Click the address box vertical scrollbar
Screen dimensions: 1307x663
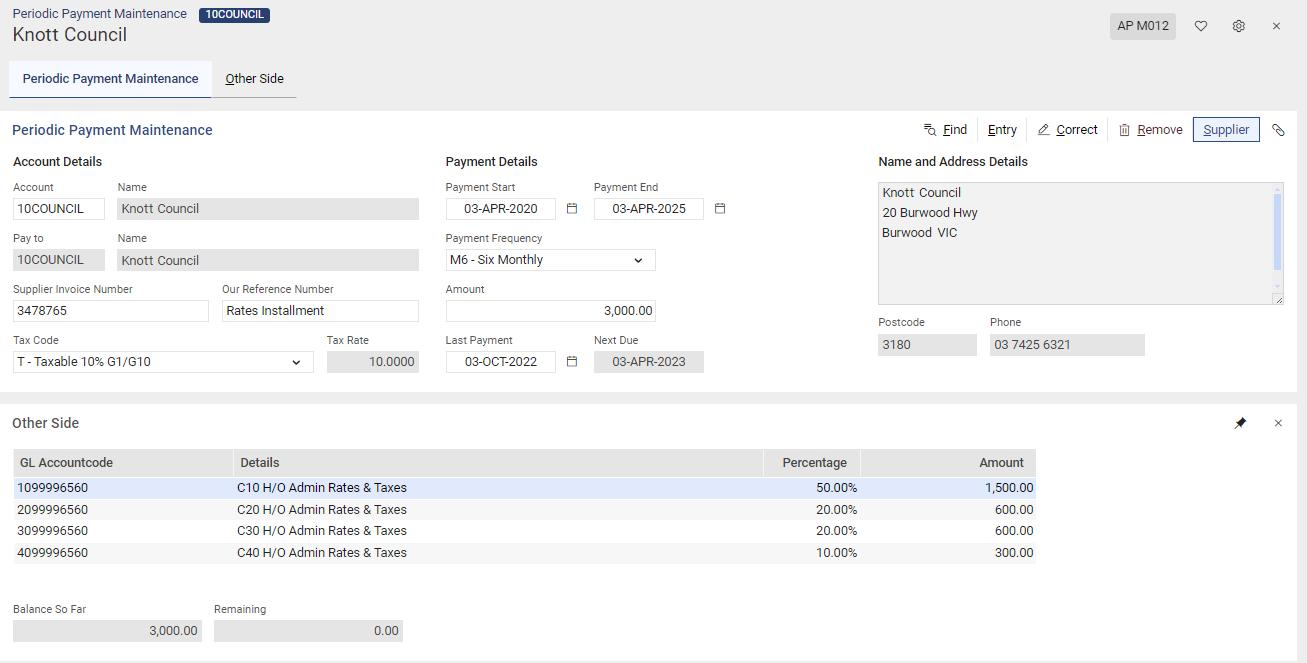[x=1277, y=232]
